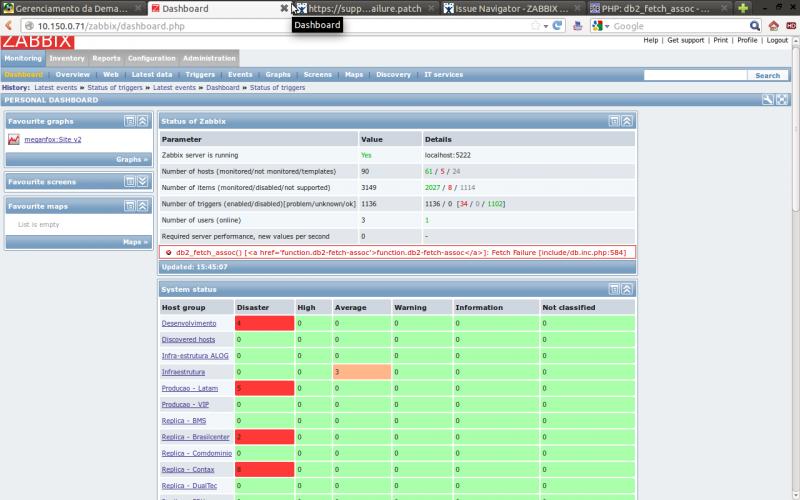Open the meganfox:Site v2 graph link
800x500 pixels.
click(53, 140)
